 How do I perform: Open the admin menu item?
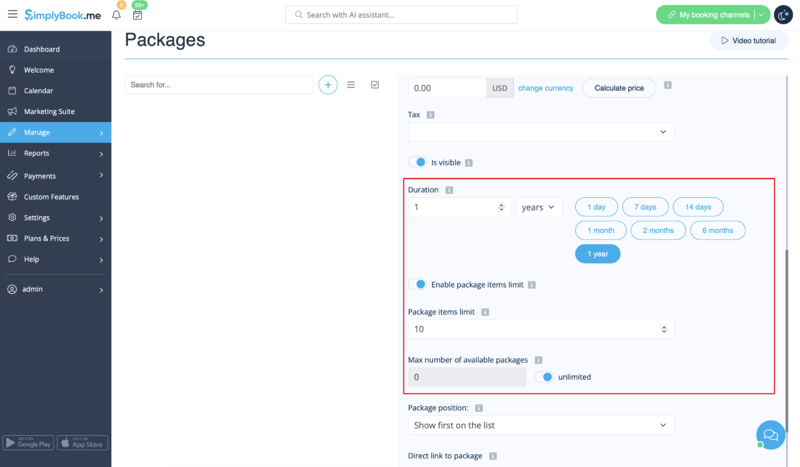pos(56,289)
